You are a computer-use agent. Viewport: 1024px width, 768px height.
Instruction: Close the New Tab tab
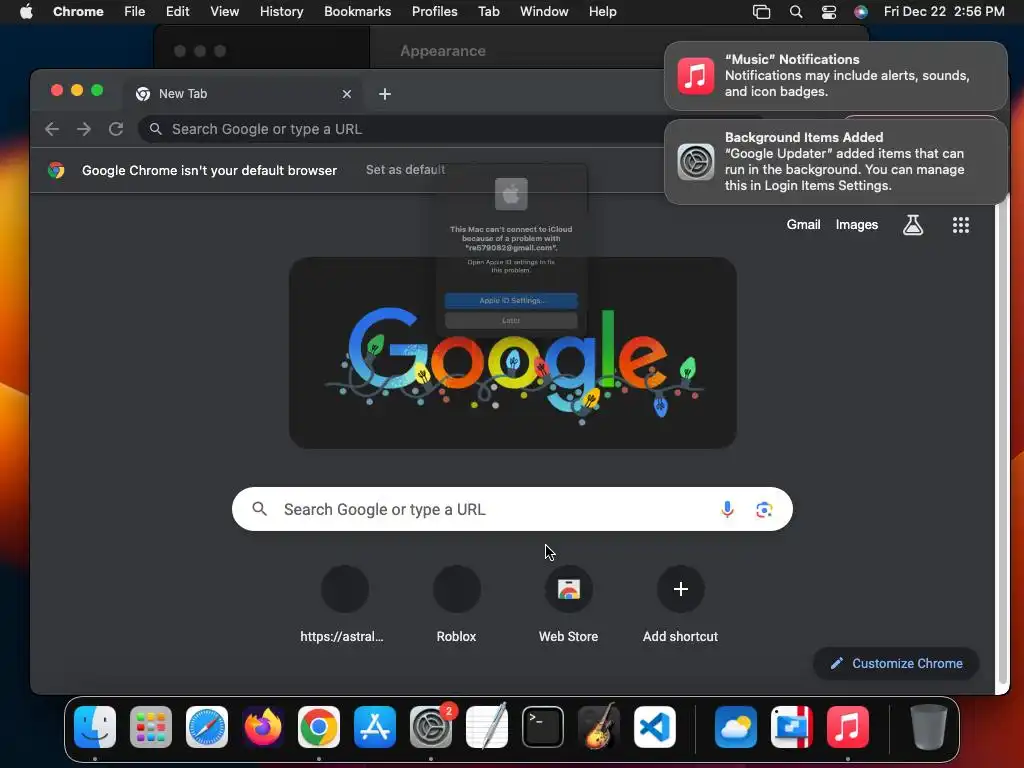click(347, 94)
